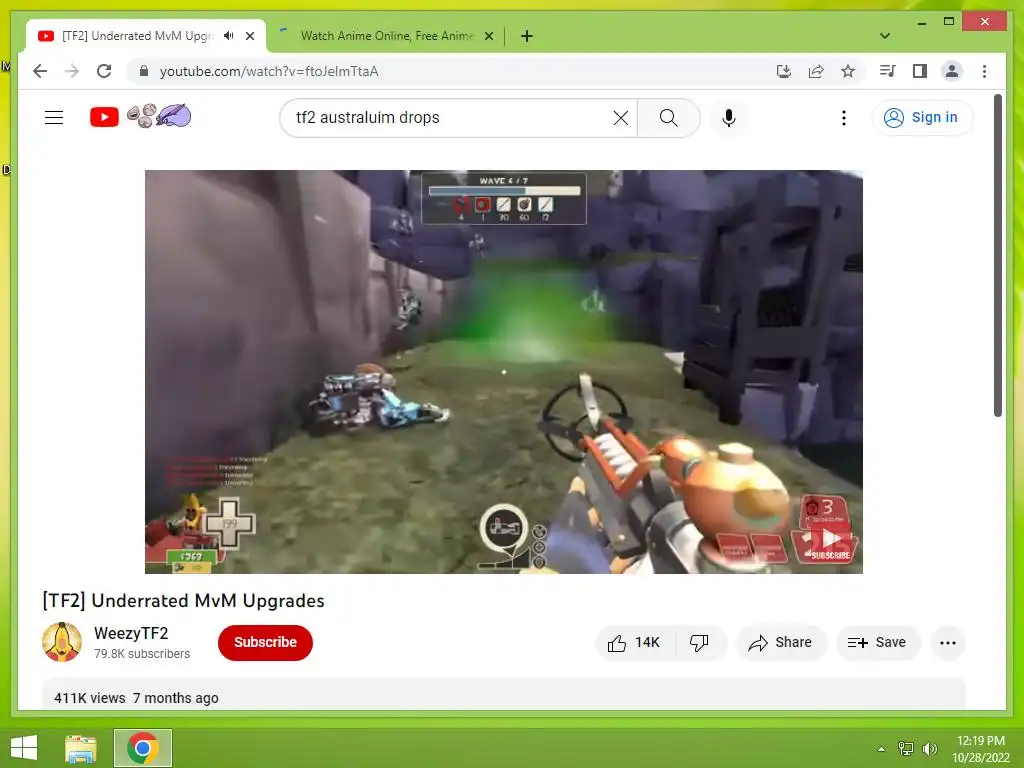Open the YouTube settings three-dot menu
The image size is (1024, 768).
point(844,118)
